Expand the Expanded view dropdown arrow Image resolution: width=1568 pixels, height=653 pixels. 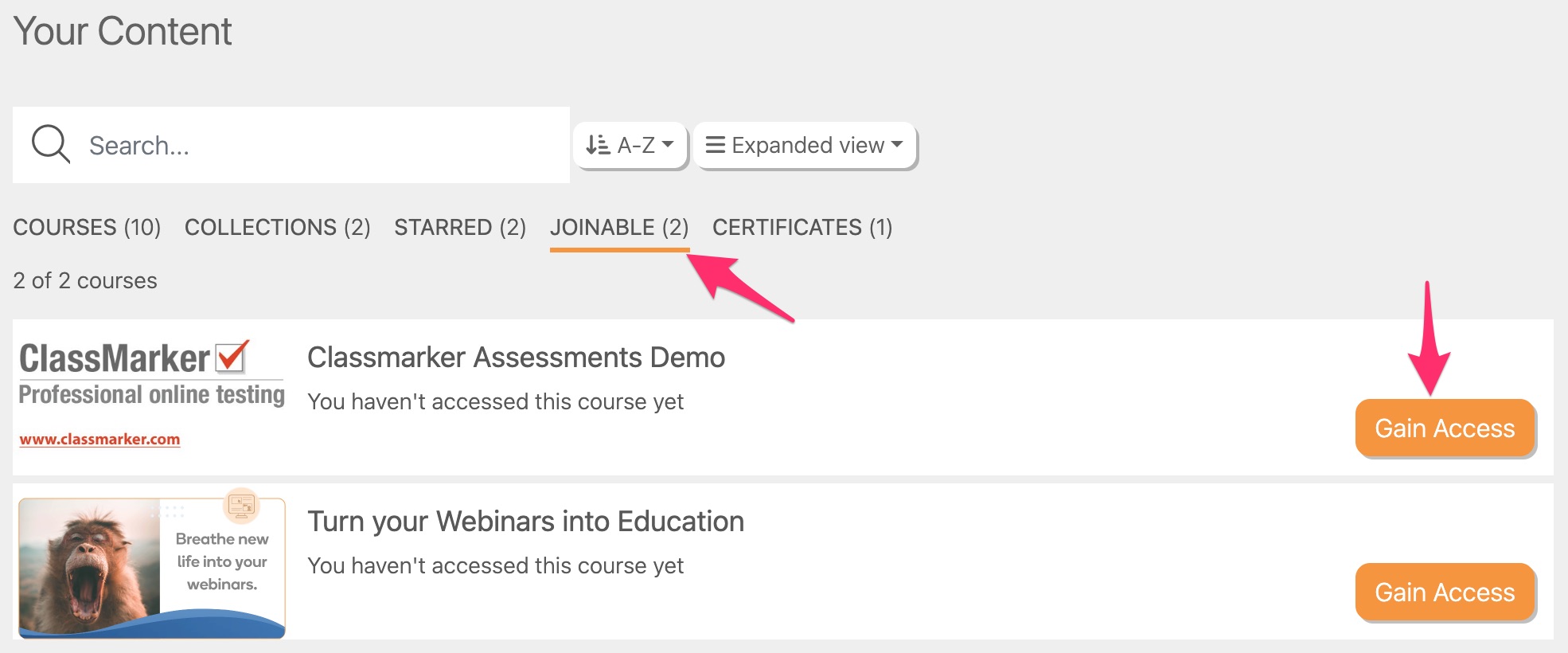897,144
